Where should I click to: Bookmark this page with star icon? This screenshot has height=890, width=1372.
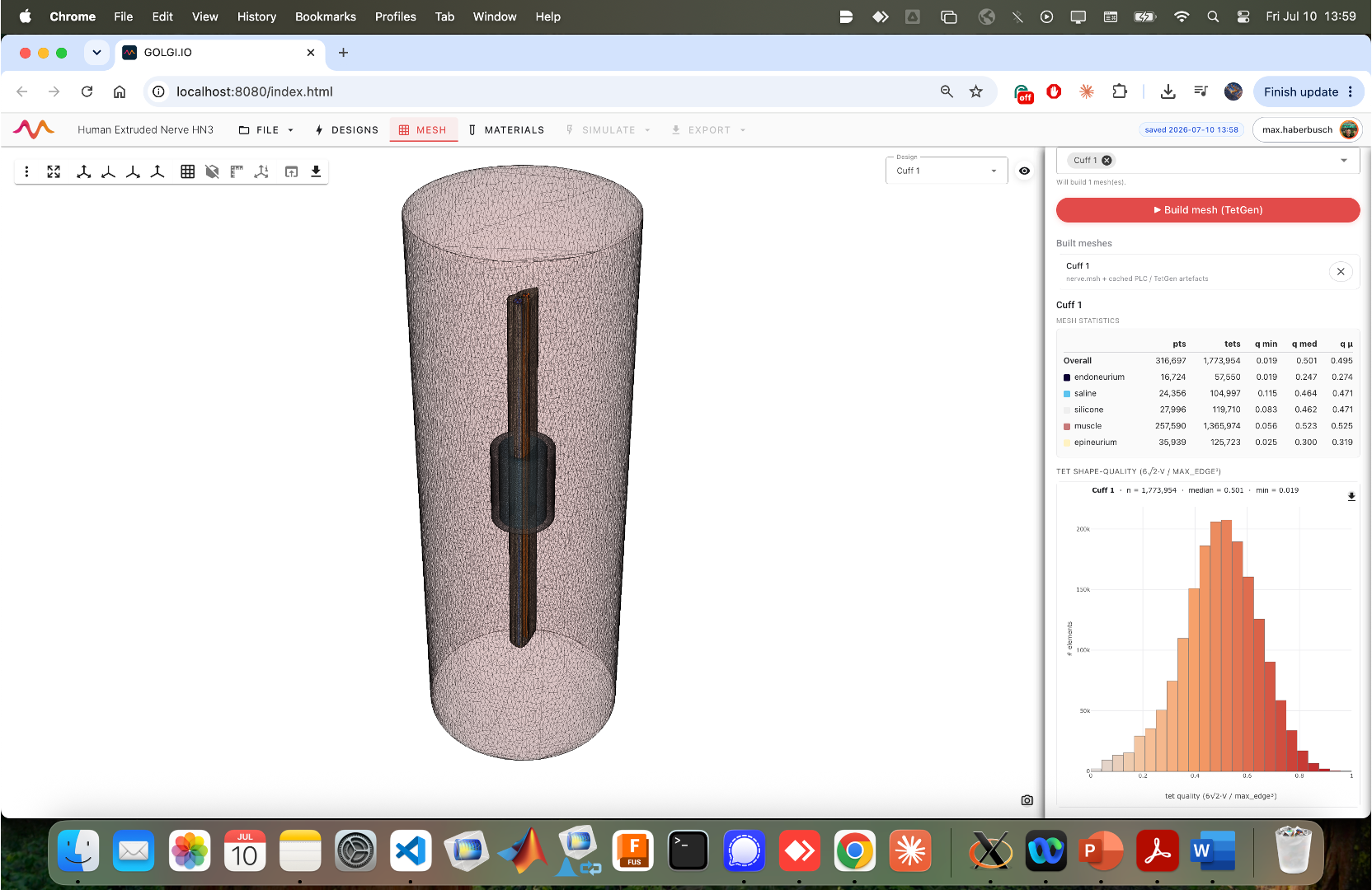click(x=976, y=91)
